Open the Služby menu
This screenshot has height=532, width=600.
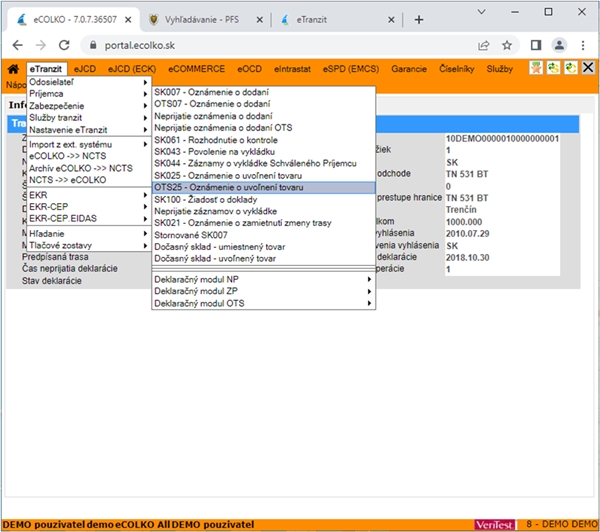500,69
